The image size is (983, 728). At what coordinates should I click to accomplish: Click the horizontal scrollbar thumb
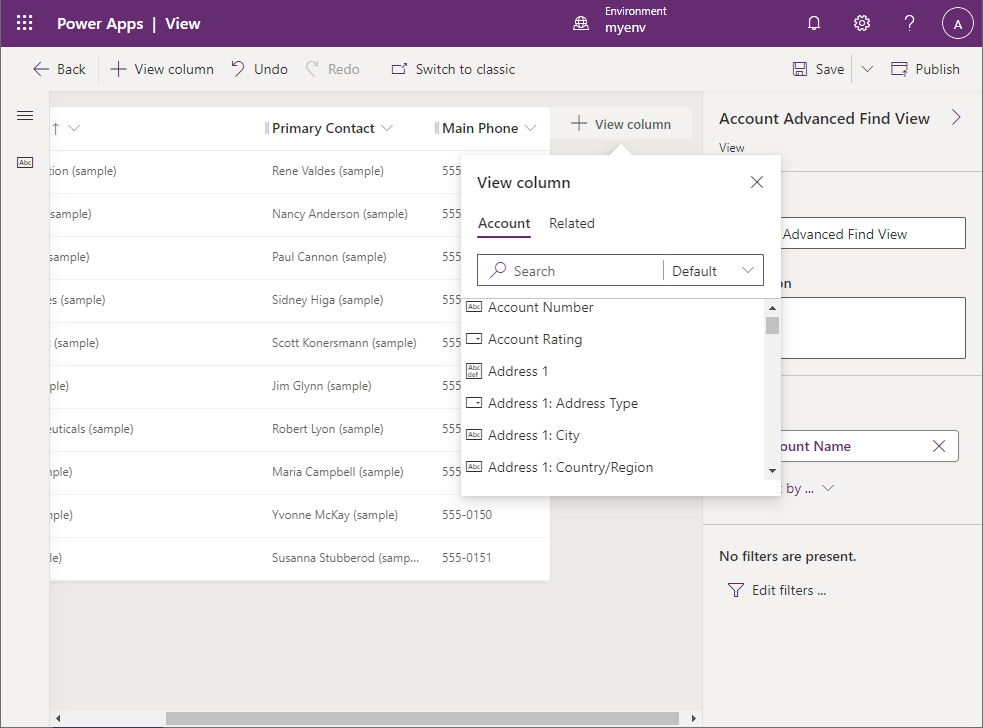point(422,718)
